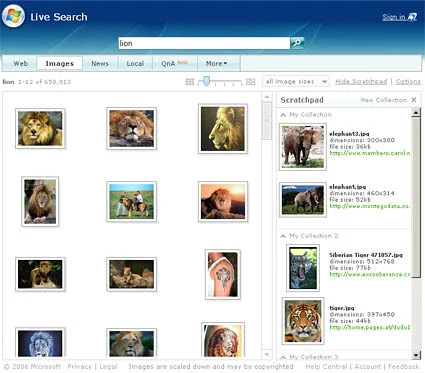Click the Scratchpad scrollbar thumb

[415, 197]
